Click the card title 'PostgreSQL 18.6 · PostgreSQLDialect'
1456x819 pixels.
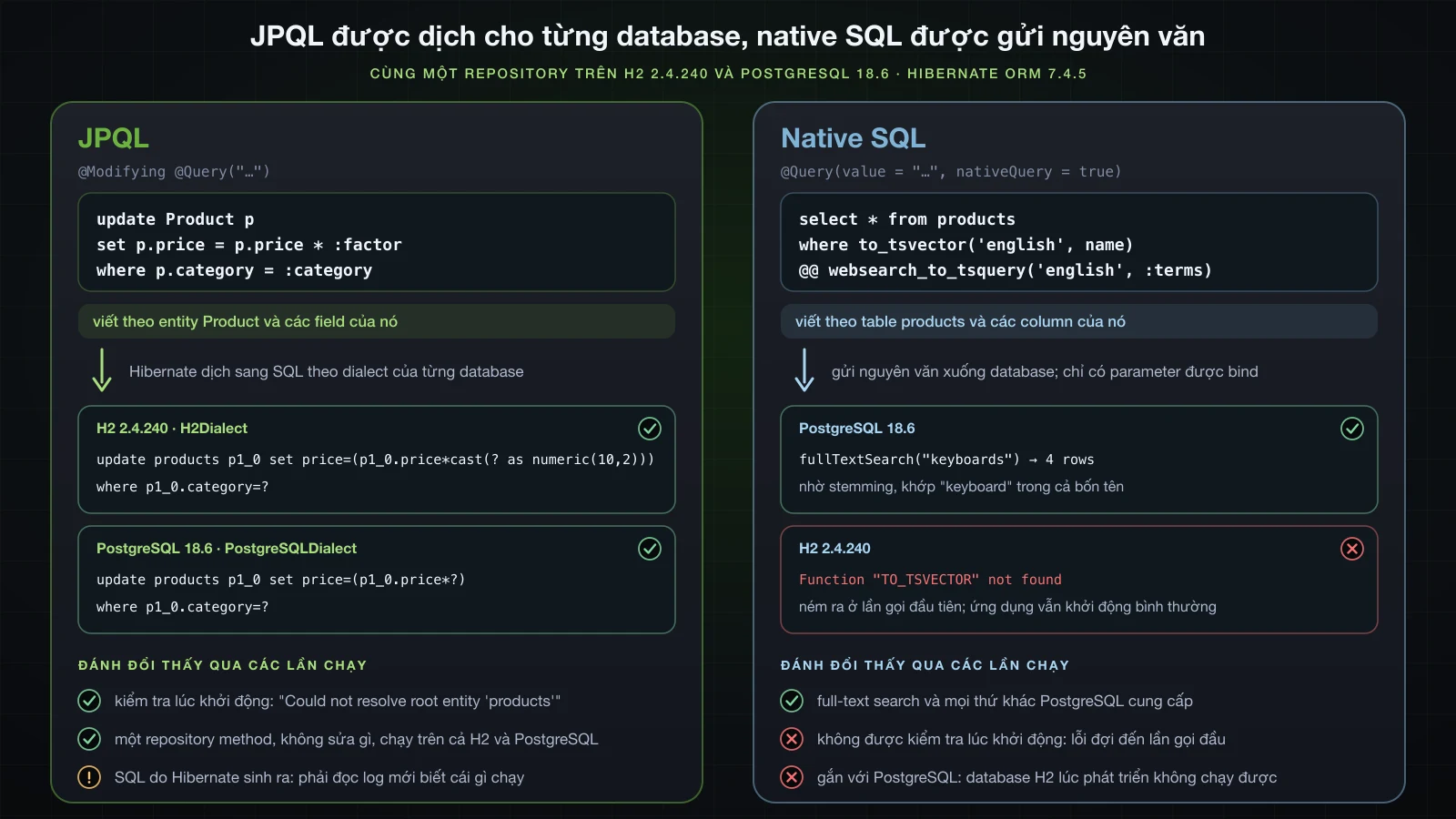click(227, 549)
